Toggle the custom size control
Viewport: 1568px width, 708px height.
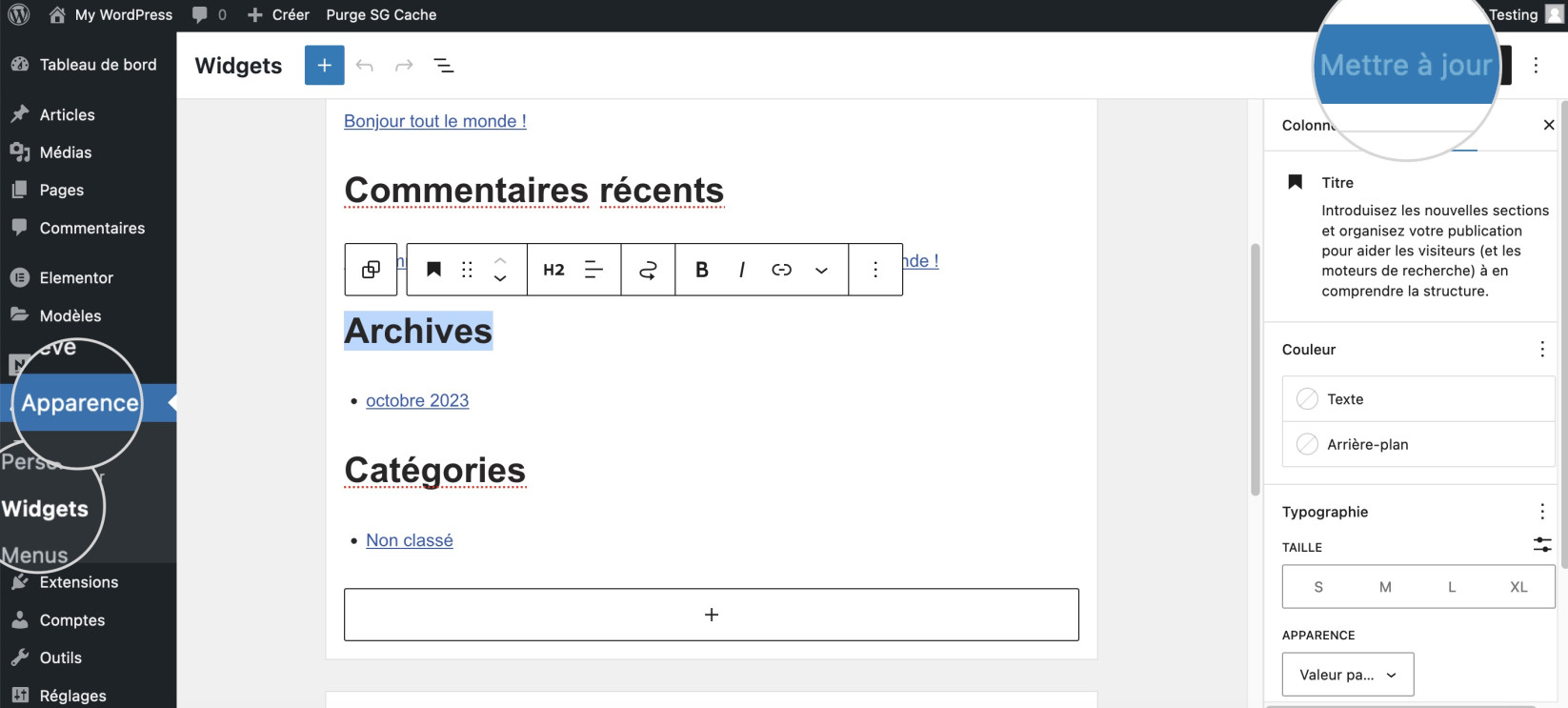1542,545
